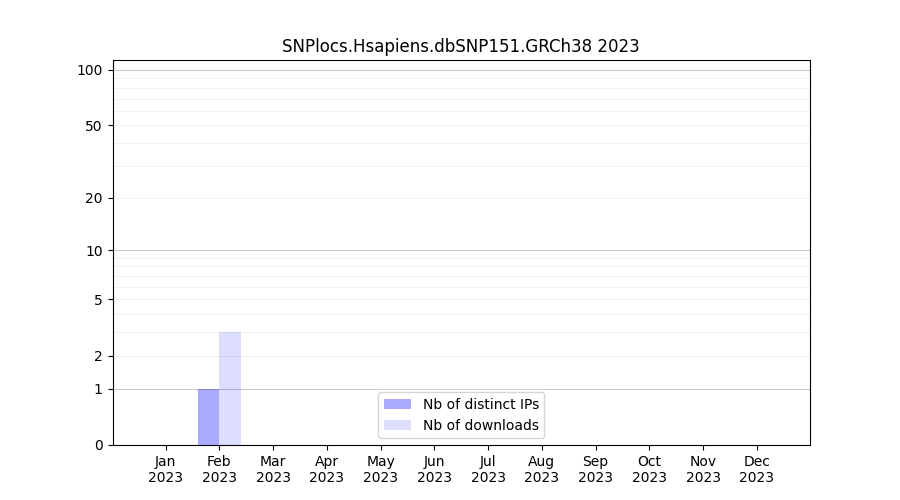Image resolution: width=900 pixels, height=500 pixels.
Task: Click the Aug 2023 x-axis label
Action: tap(542, 469)
